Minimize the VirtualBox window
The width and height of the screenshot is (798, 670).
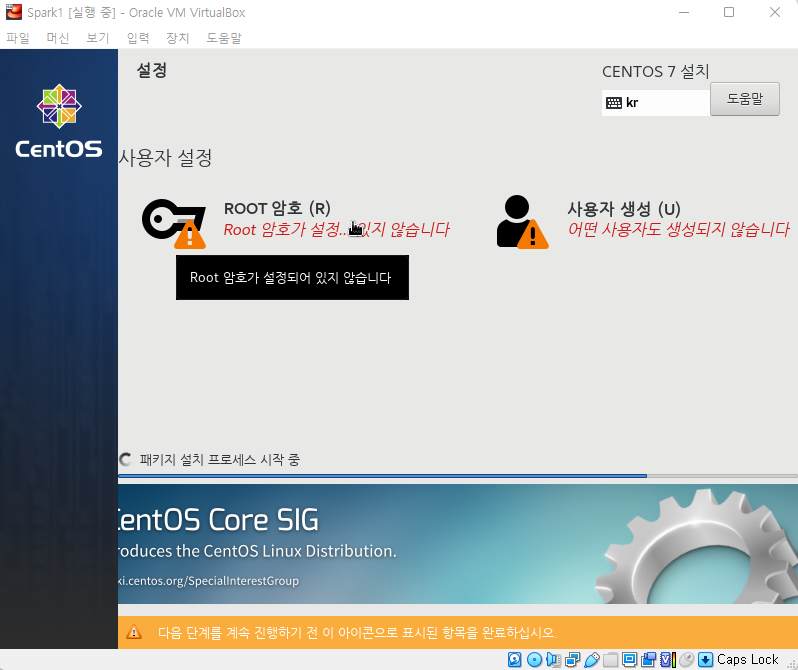684,12
